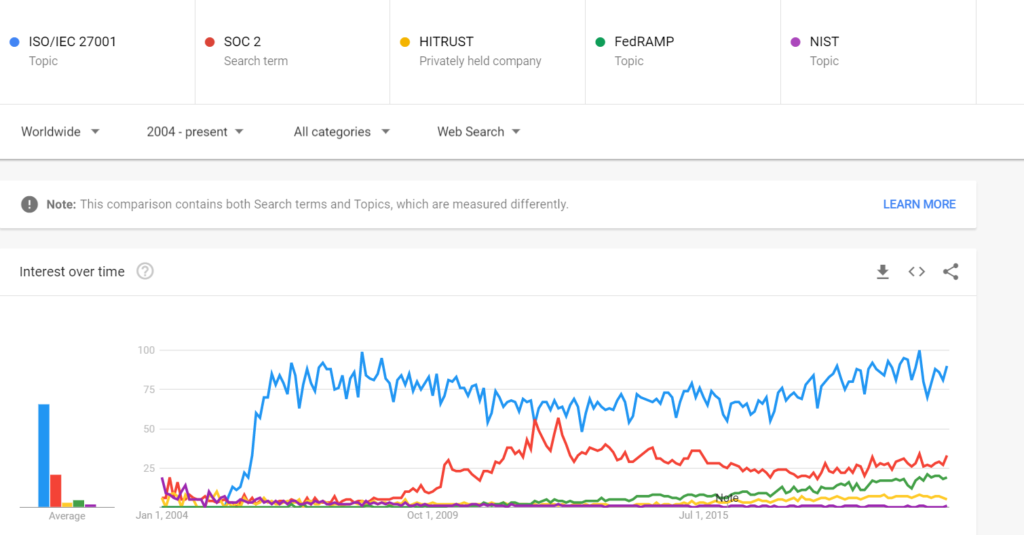Expand the All categories dropdown
This screenshot has width=1024, height=535.
point(342,132)
